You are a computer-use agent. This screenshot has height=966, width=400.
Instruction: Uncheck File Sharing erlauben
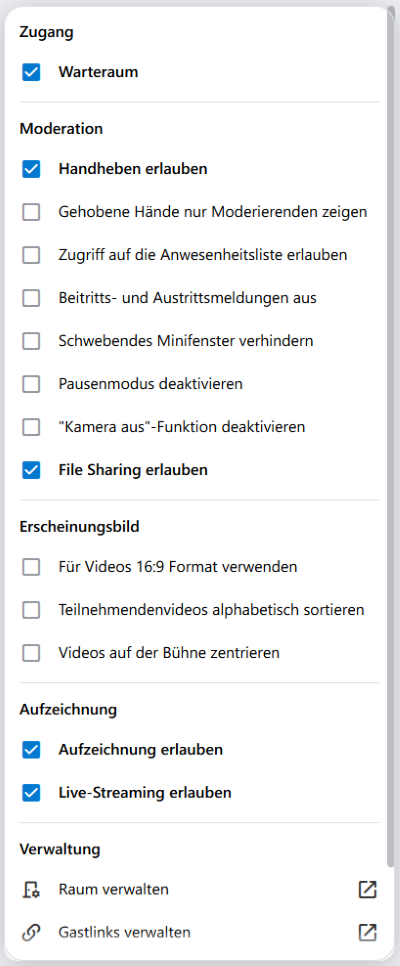pos(31,470)
